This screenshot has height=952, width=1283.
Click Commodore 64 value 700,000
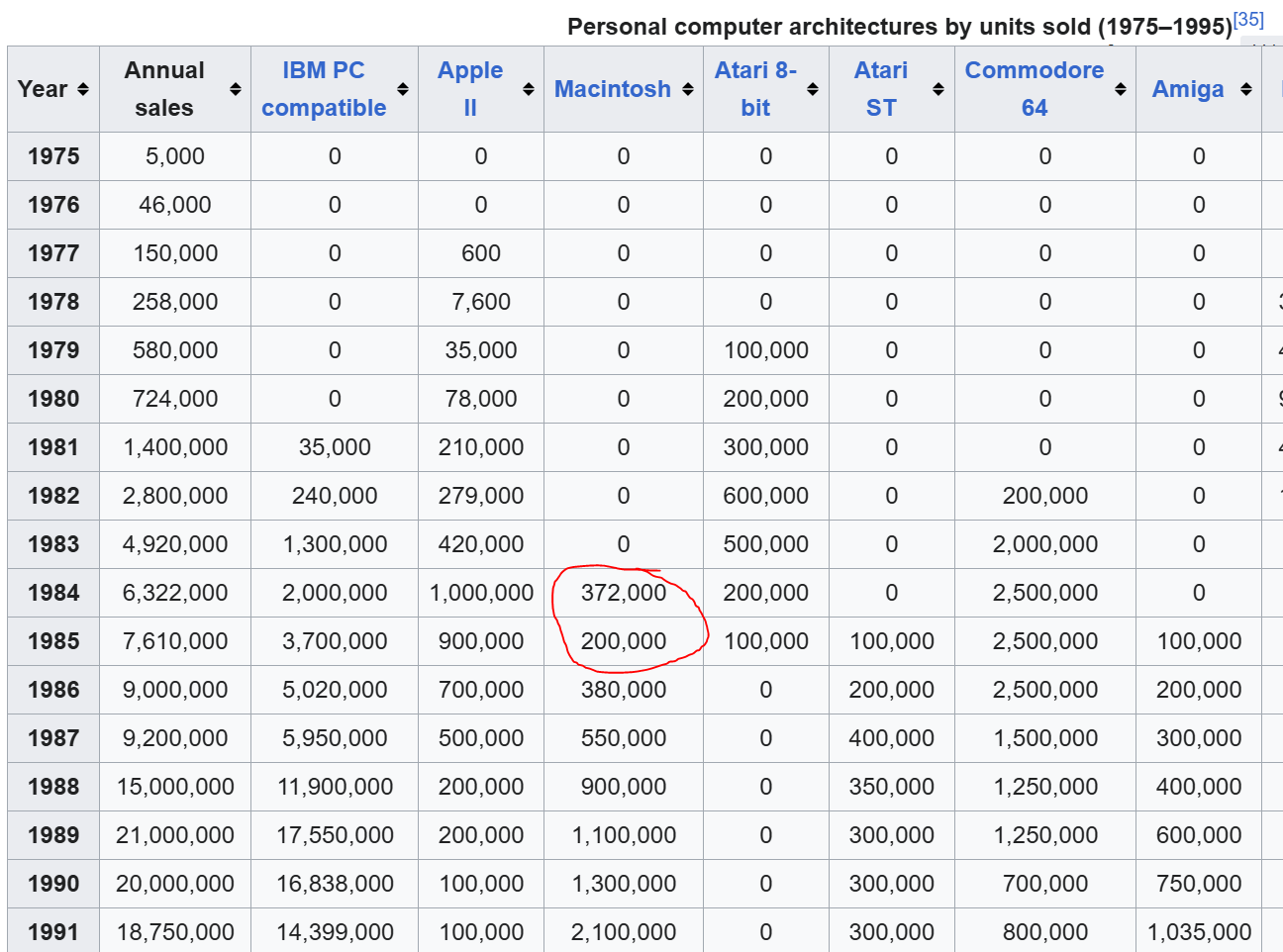(x=1045, y=884)
